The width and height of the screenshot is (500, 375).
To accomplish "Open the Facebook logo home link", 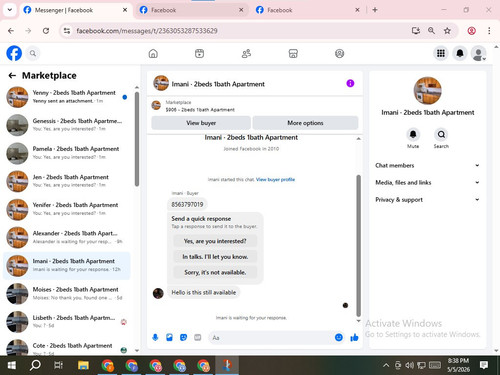I will (x=14, y=53).
